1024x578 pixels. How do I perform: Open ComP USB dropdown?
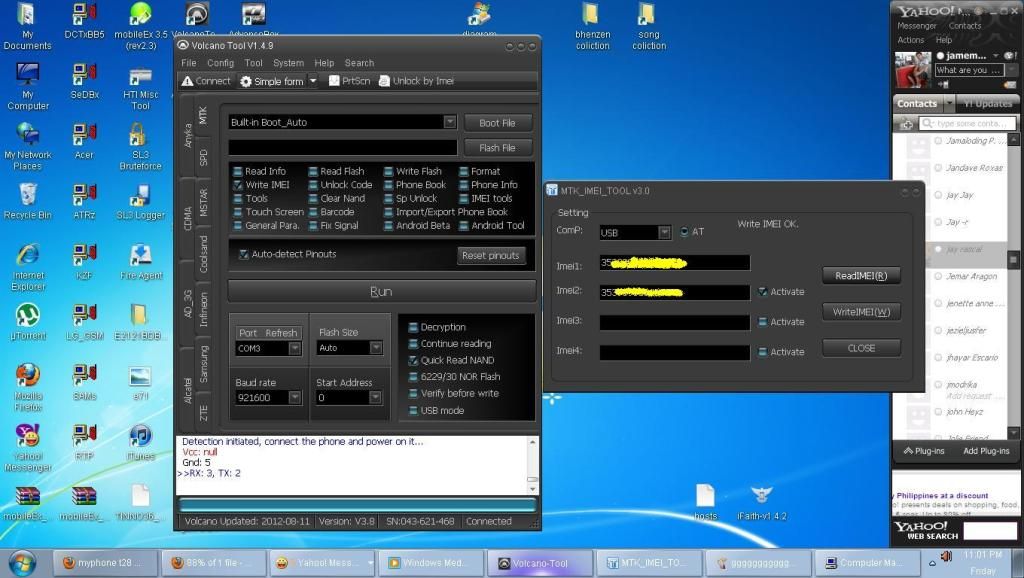[x=664, y=233]
